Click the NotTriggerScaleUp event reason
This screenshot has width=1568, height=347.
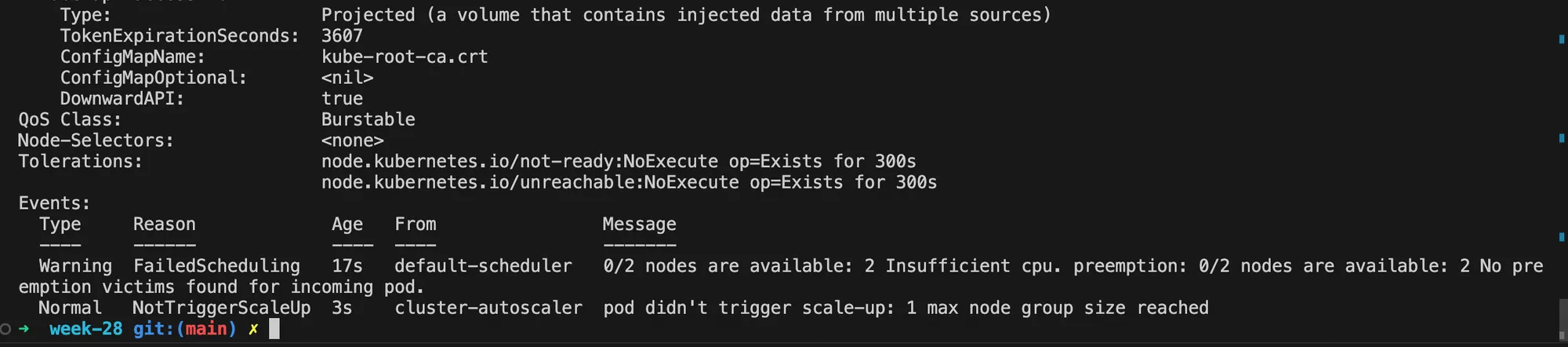(x=221, y=308)
